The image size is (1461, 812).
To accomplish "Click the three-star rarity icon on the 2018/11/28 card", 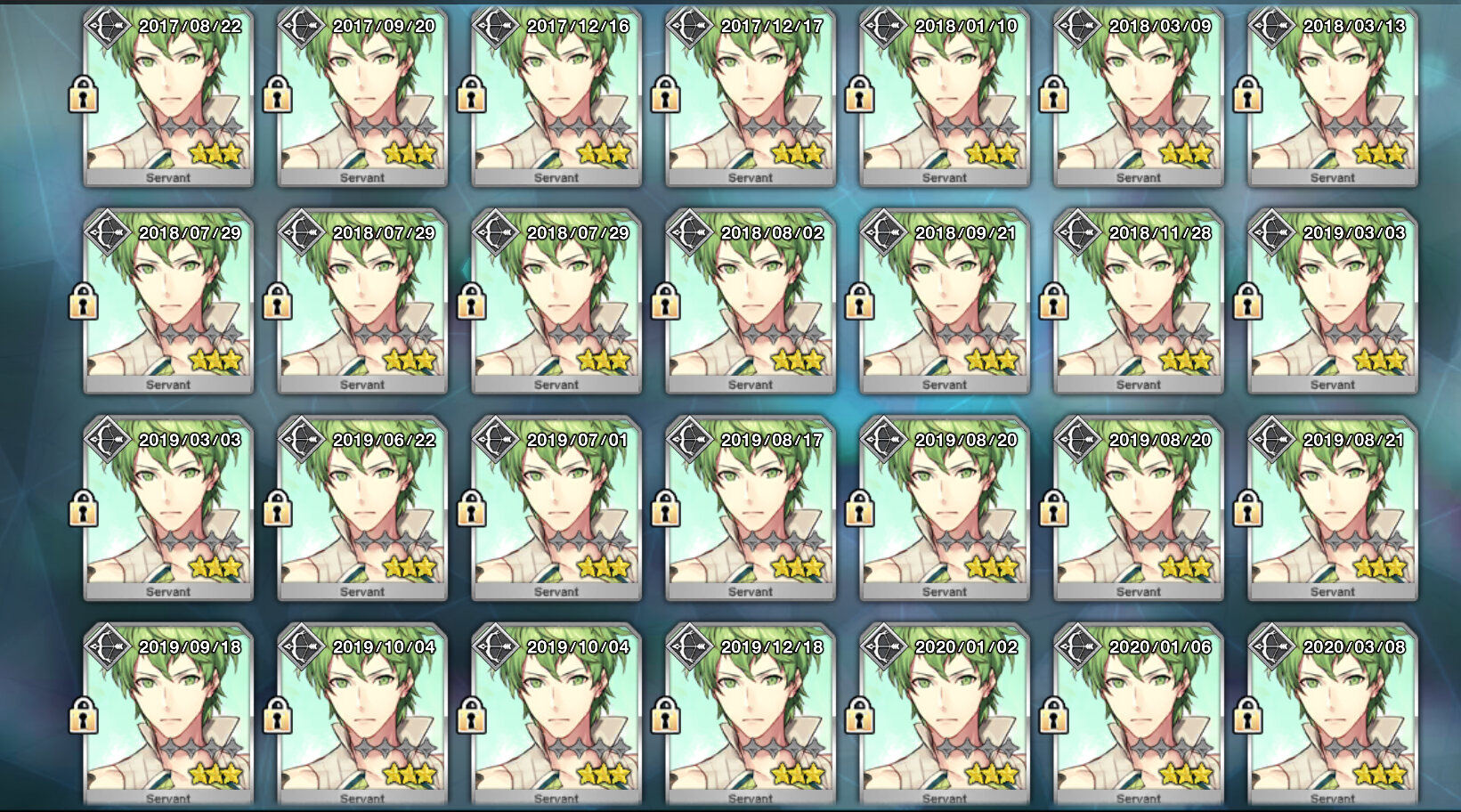I will [1185, 361].
